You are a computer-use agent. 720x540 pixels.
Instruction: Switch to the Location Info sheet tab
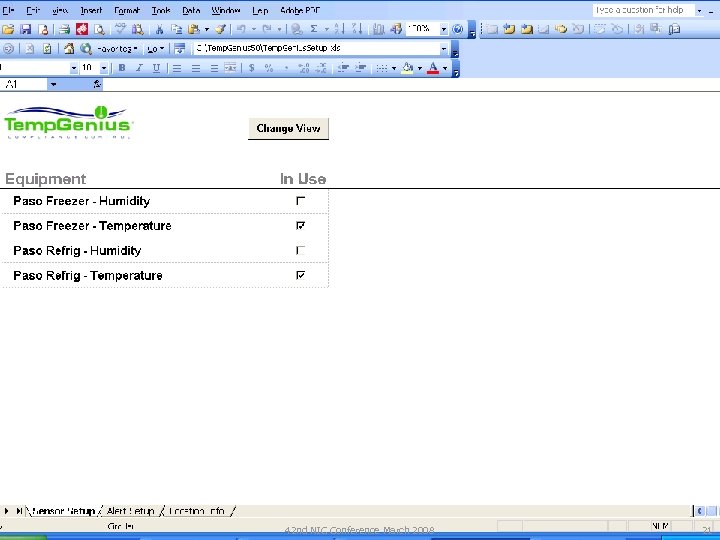(197, 511)
